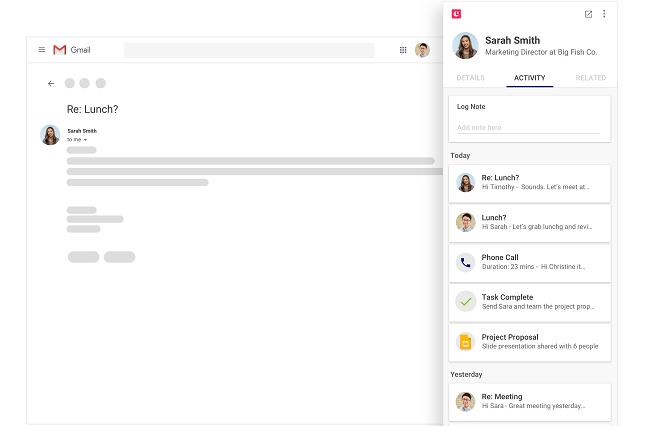Click the green checkmark icon

click(466, 301)
